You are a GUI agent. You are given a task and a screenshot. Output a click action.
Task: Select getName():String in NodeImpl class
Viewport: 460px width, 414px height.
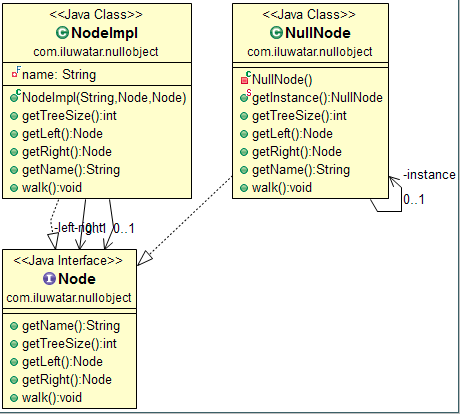(71, 170)
